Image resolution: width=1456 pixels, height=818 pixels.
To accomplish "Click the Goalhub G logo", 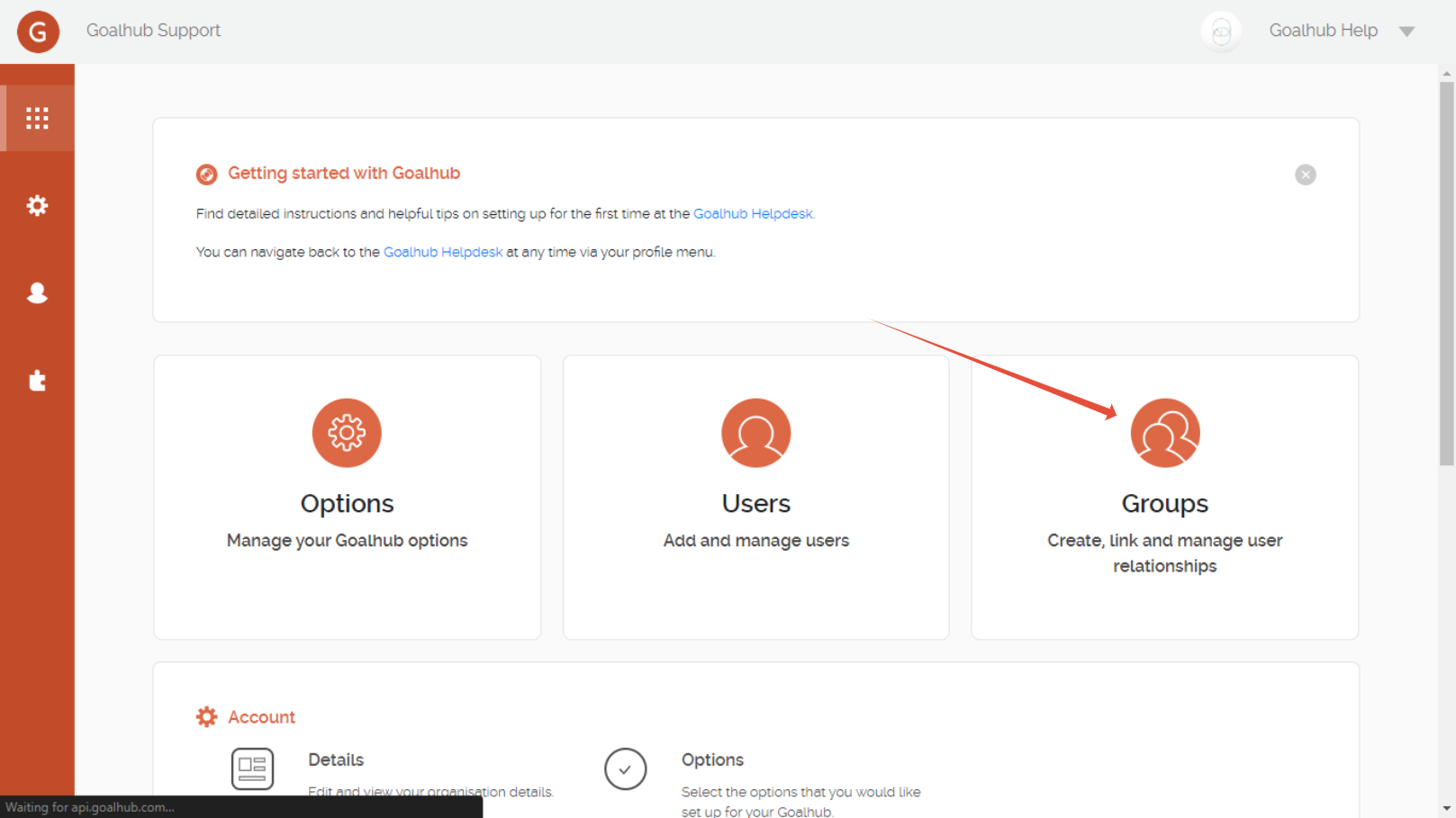I will pyautogui.click(x=38, y=32).
